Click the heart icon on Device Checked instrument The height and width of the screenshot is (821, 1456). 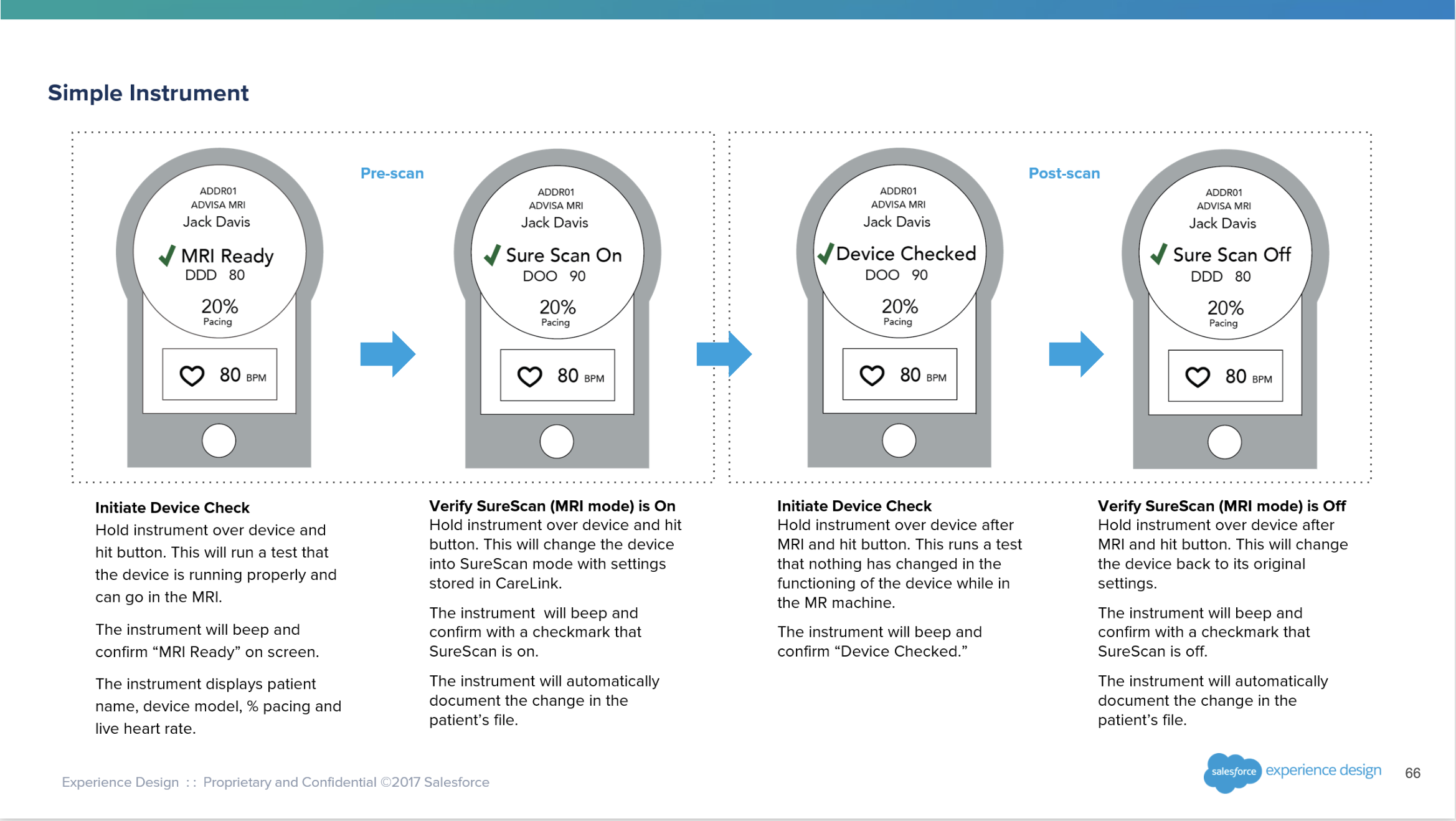(872, 375)
